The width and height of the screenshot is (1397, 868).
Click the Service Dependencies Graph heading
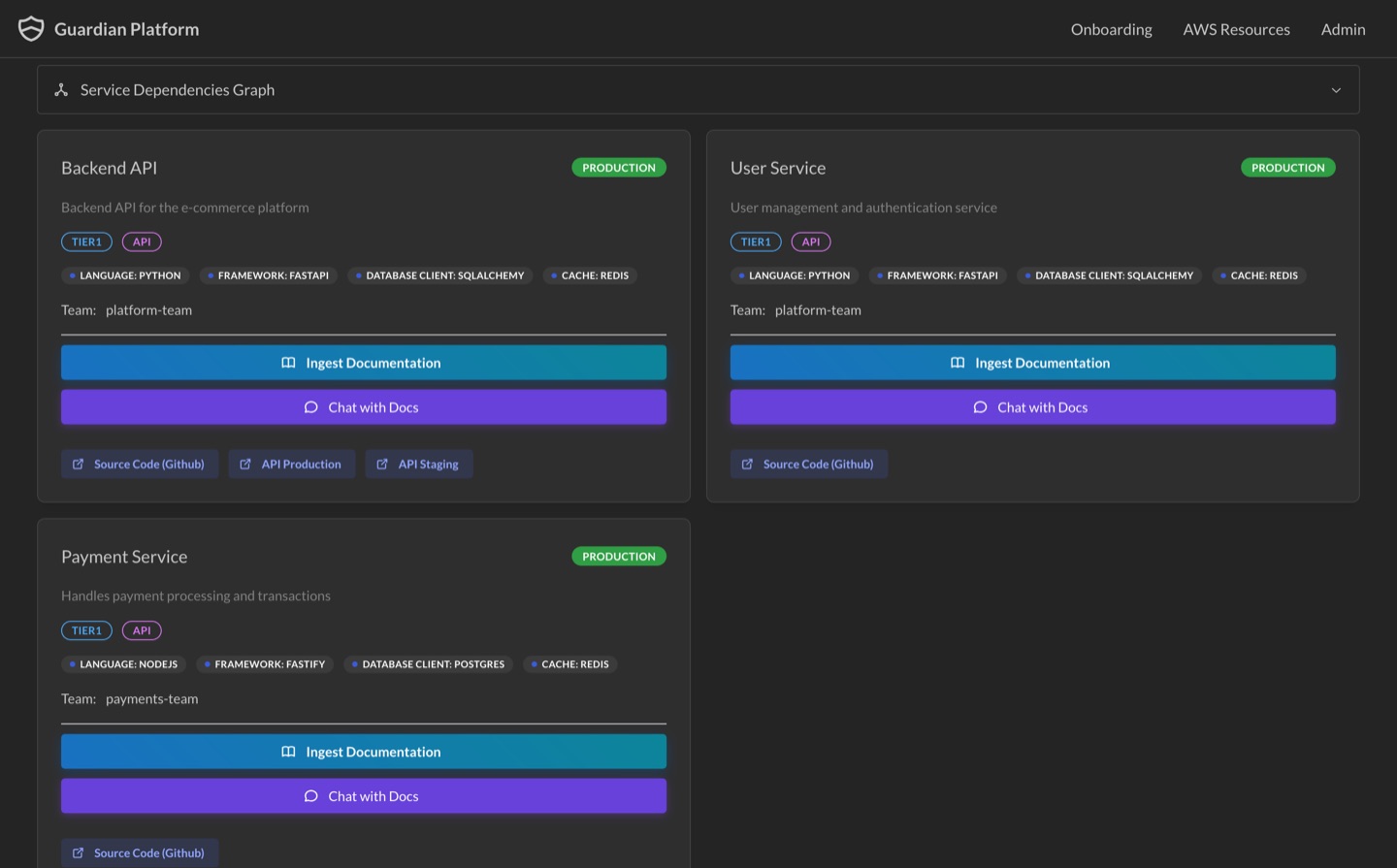click(178, 90)
